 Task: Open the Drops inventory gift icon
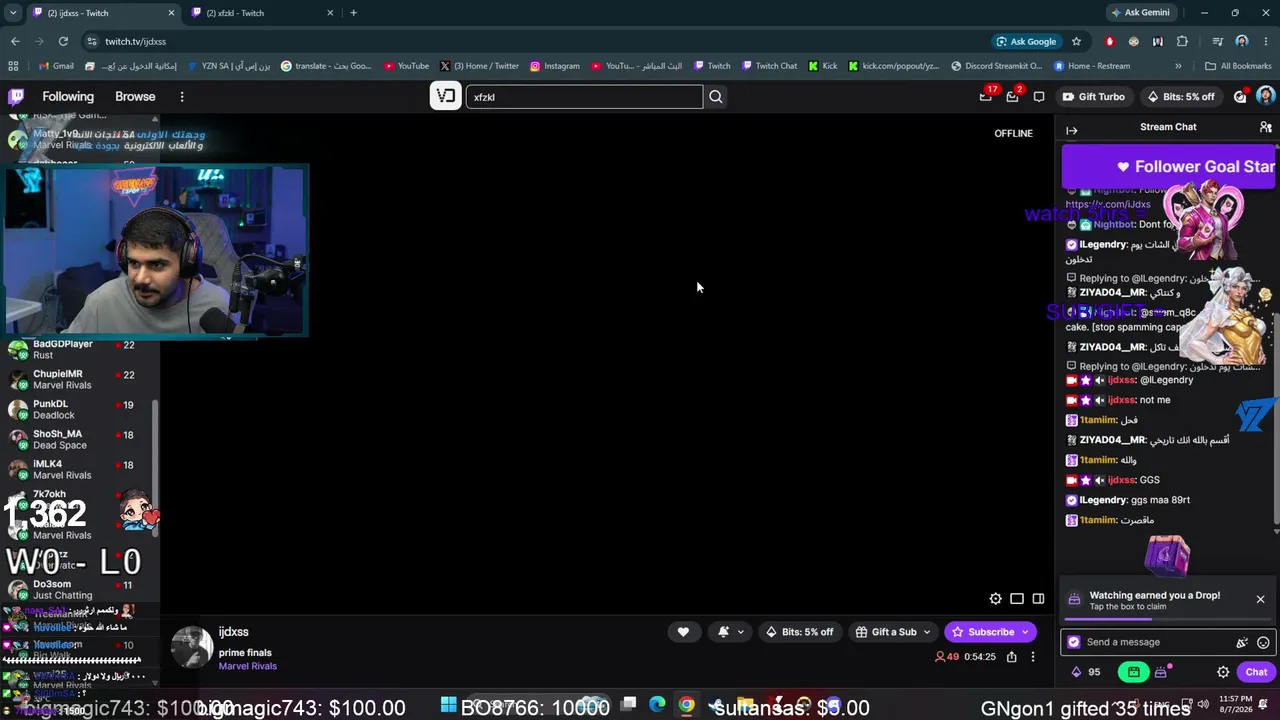(1162, 672)
